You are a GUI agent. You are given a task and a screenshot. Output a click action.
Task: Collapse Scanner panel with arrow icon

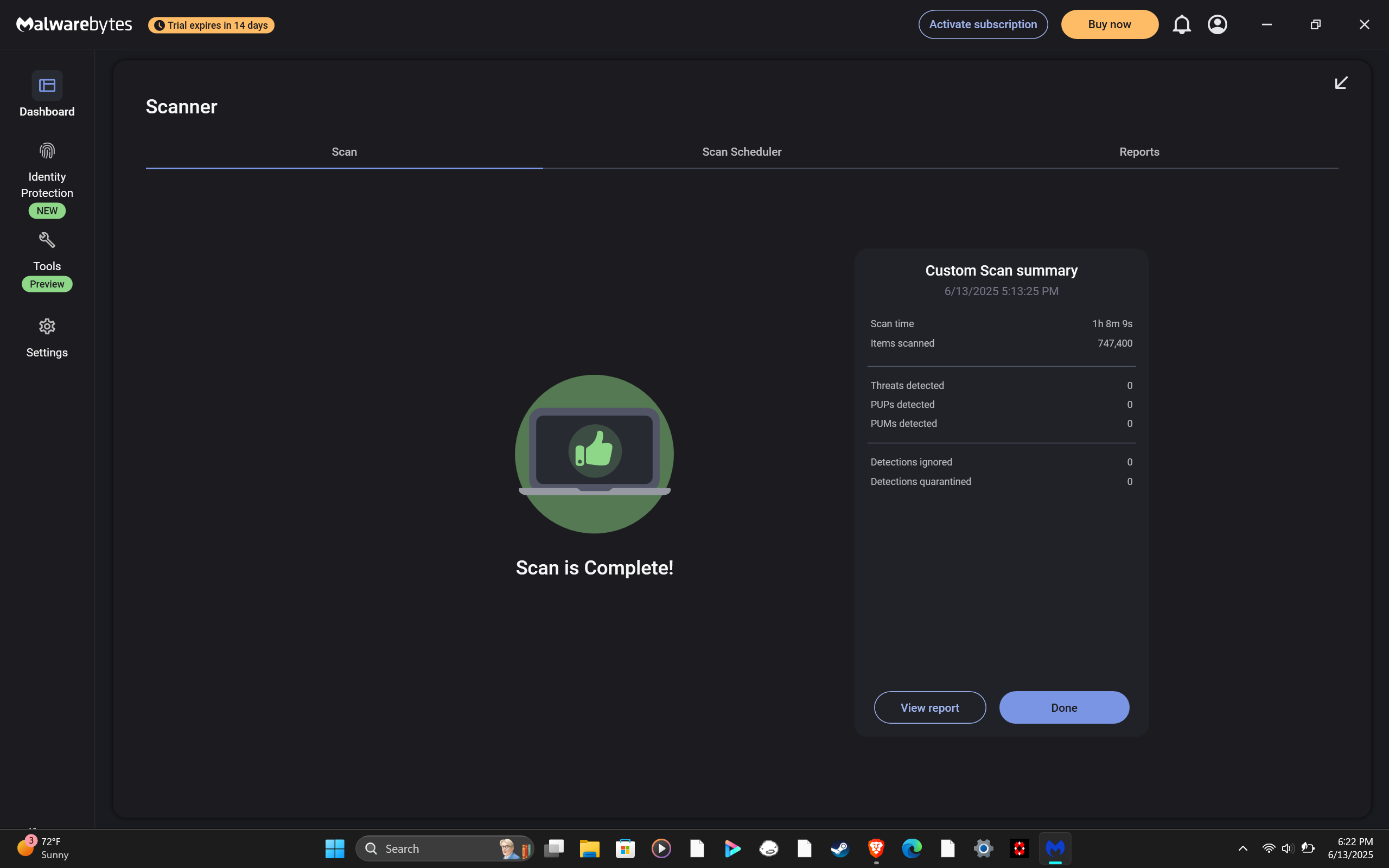[x=1341, y=83]
